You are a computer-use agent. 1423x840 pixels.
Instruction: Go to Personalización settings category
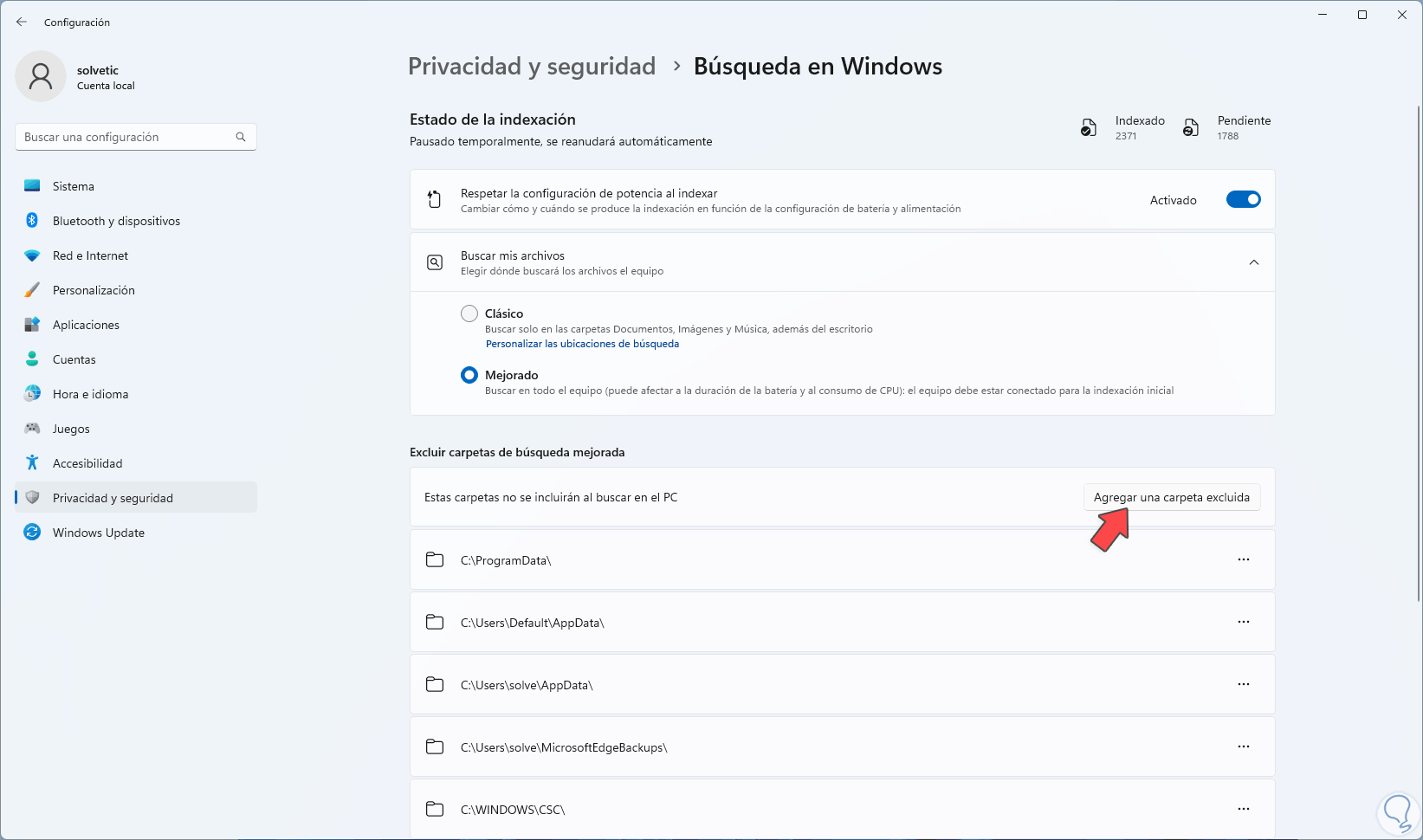click(94, 290)
